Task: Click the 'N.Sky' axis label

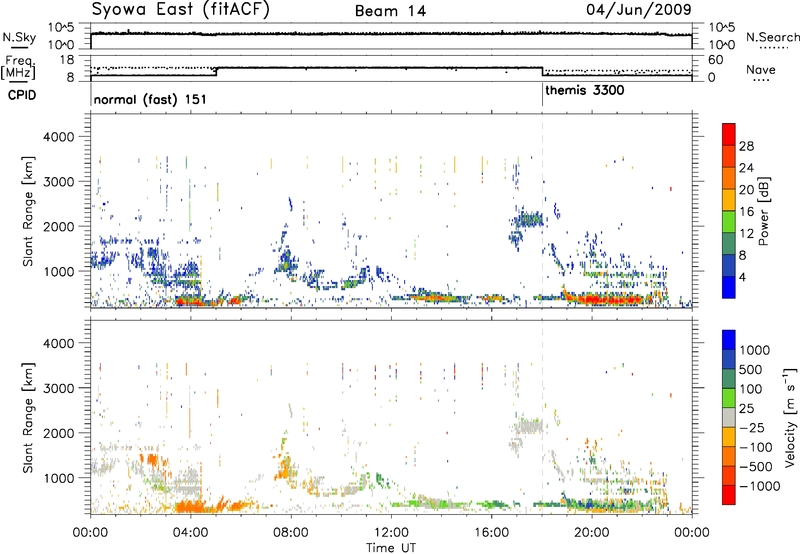Action: pos(19,37)
